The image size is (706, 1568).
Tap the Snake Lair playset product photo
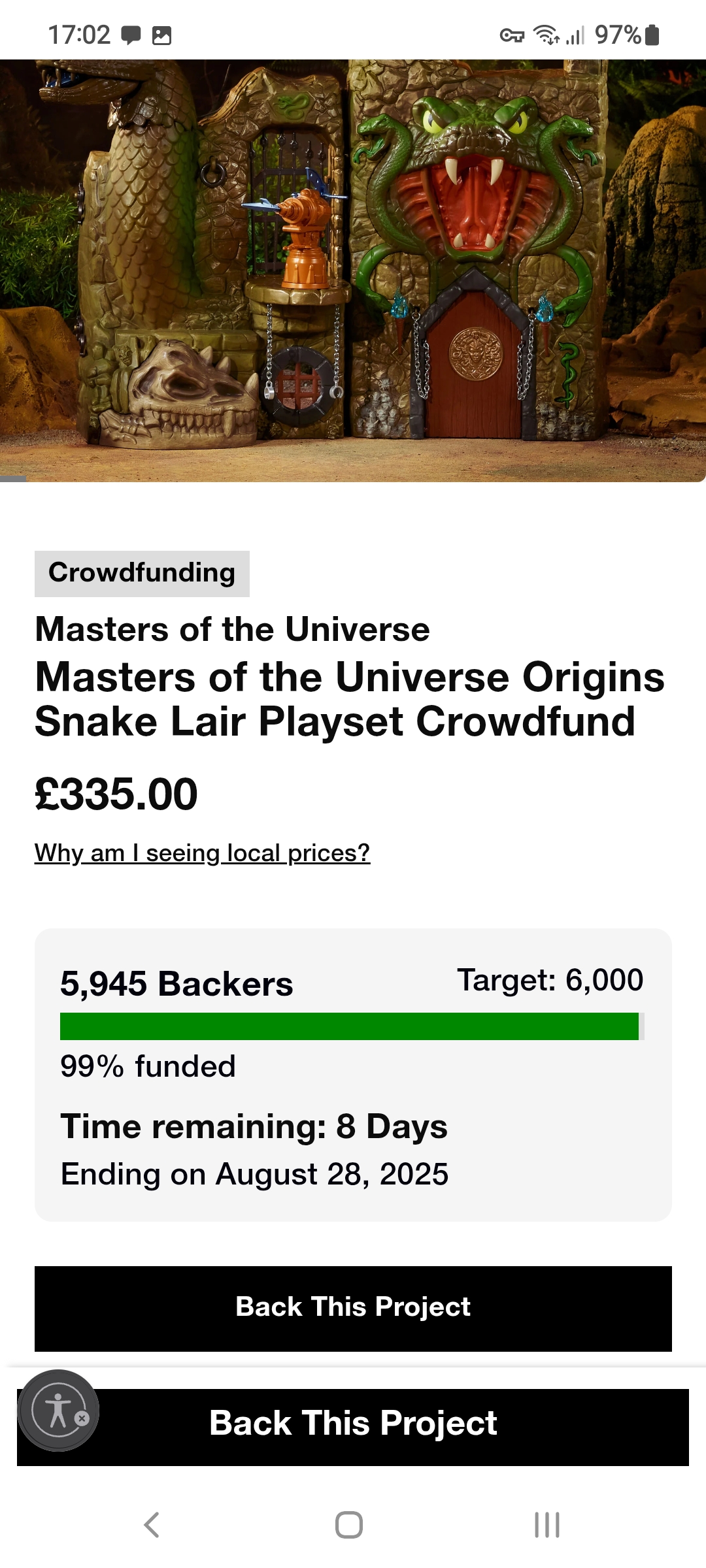pyautogui.click(x=353, y=270)
